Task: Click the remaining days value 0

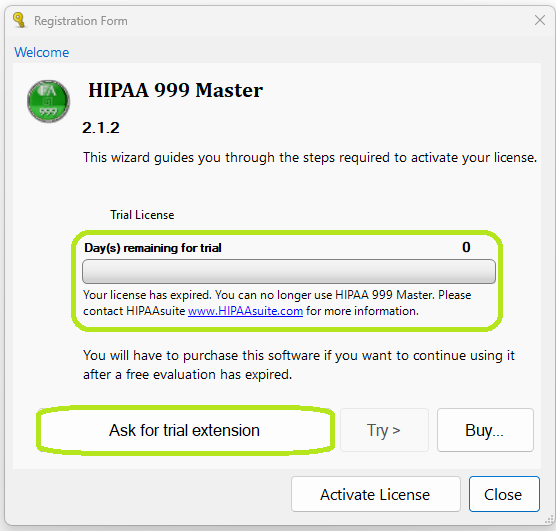Action: coord(466,247)
